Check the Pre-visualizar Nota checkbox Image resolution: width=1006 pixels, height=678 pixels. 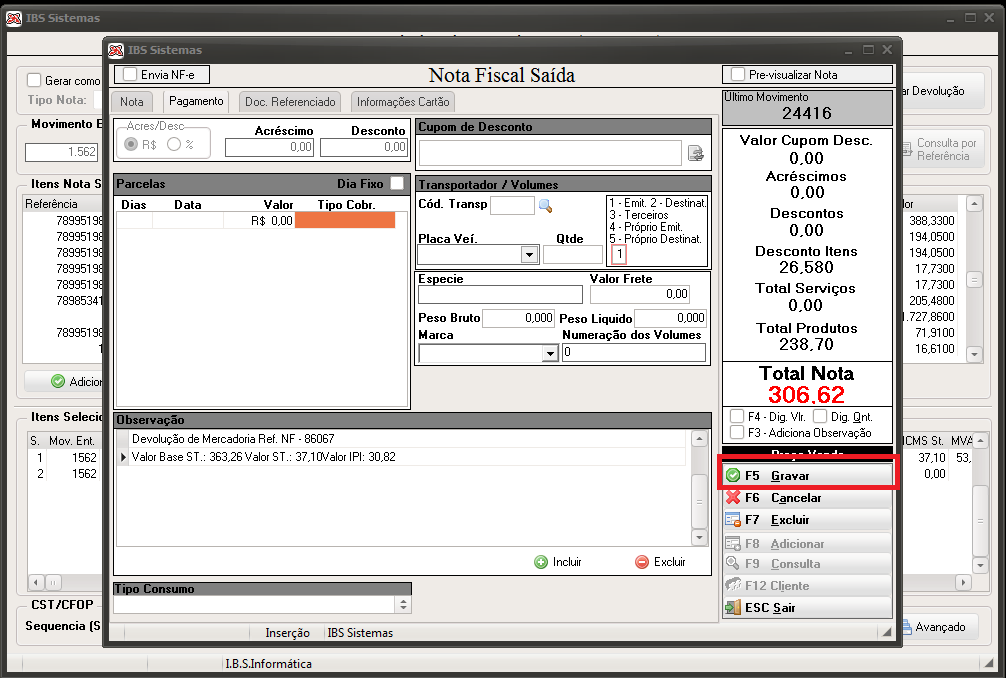coord(738,74)
